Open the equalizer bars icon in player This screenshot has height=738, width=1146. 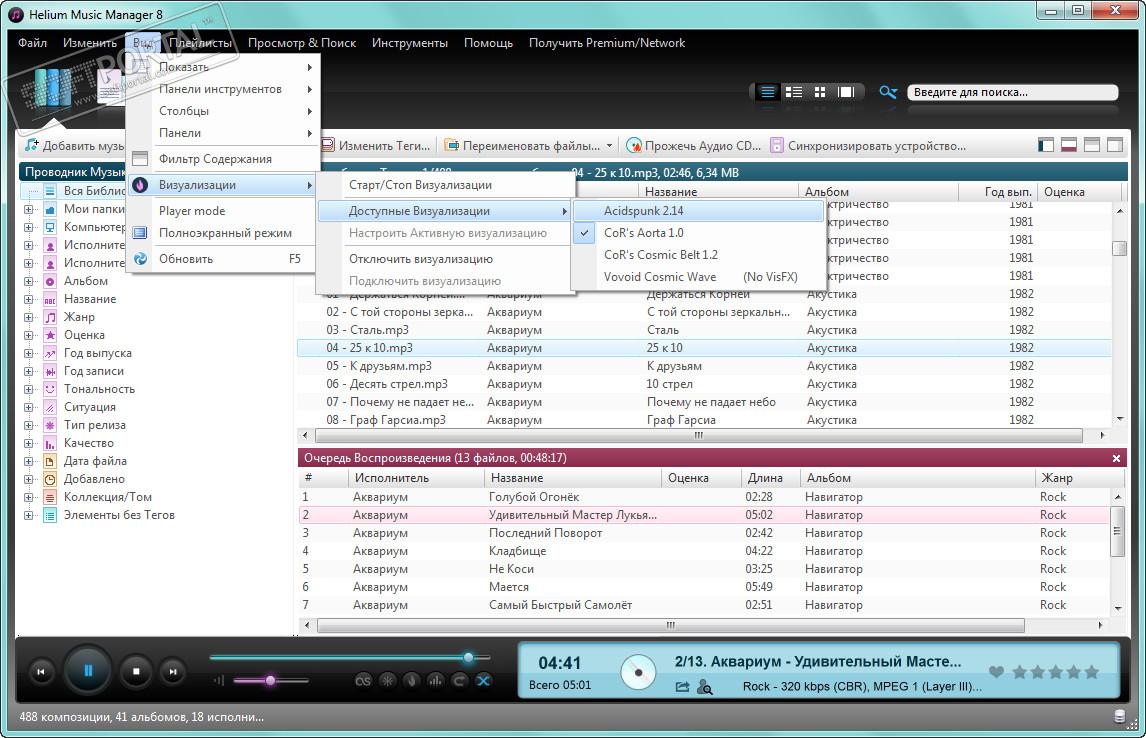click(x=436, y=680)
